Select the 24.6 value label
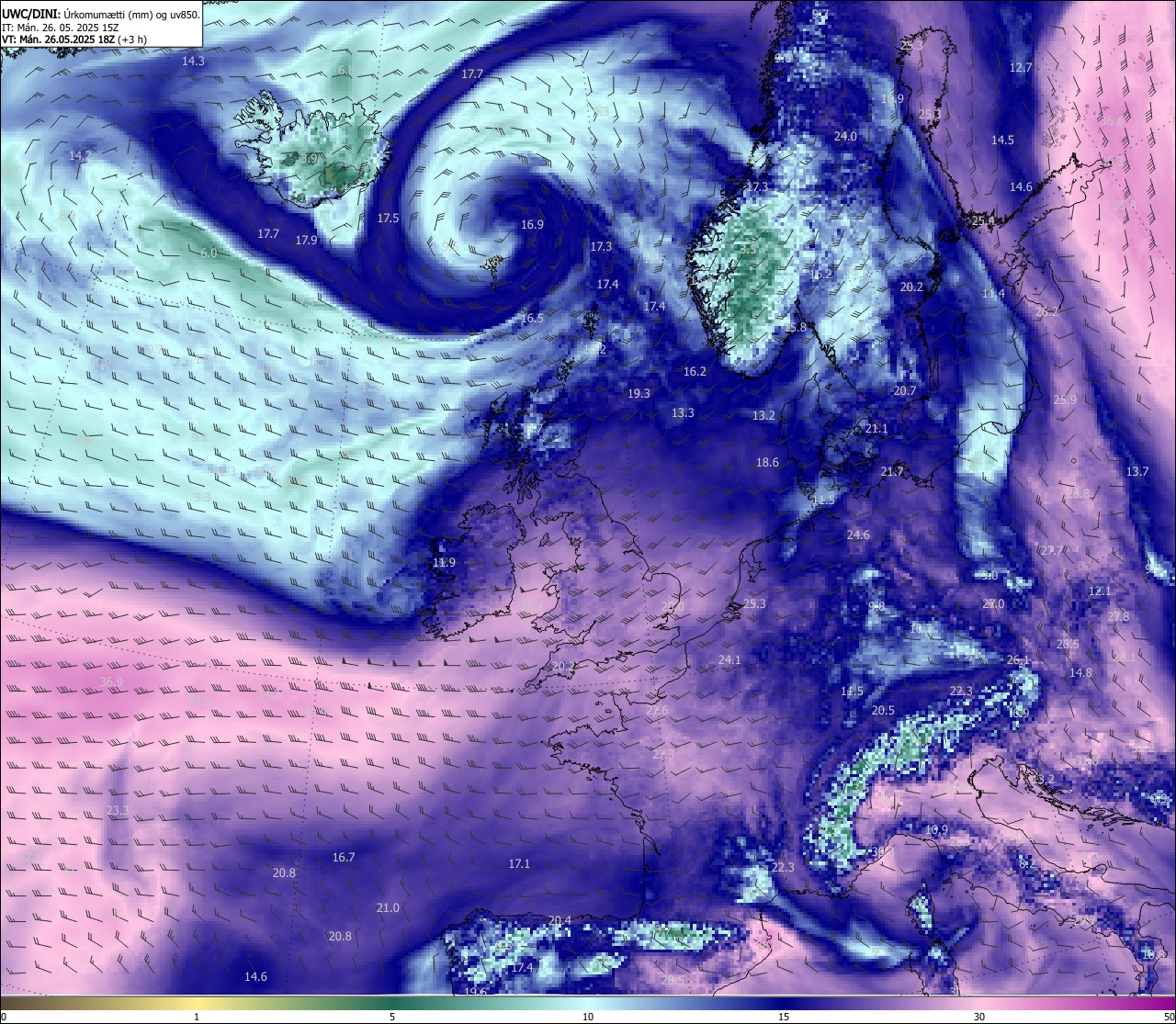Screen dimensions: 1176x1024 pyautogui.click(x=858, y=535)
